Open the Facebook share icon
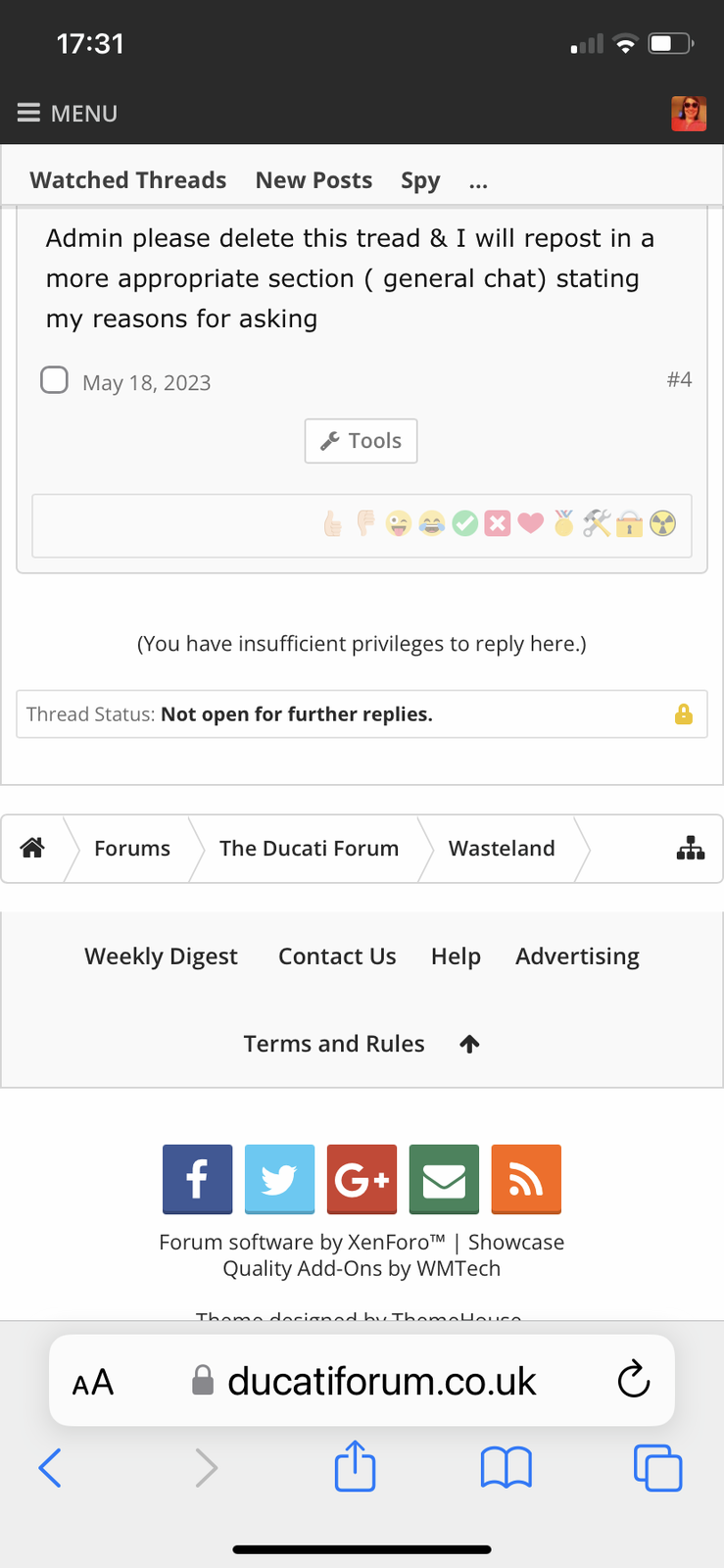This screenshot has height=1568, width=724. [197, 1179]
